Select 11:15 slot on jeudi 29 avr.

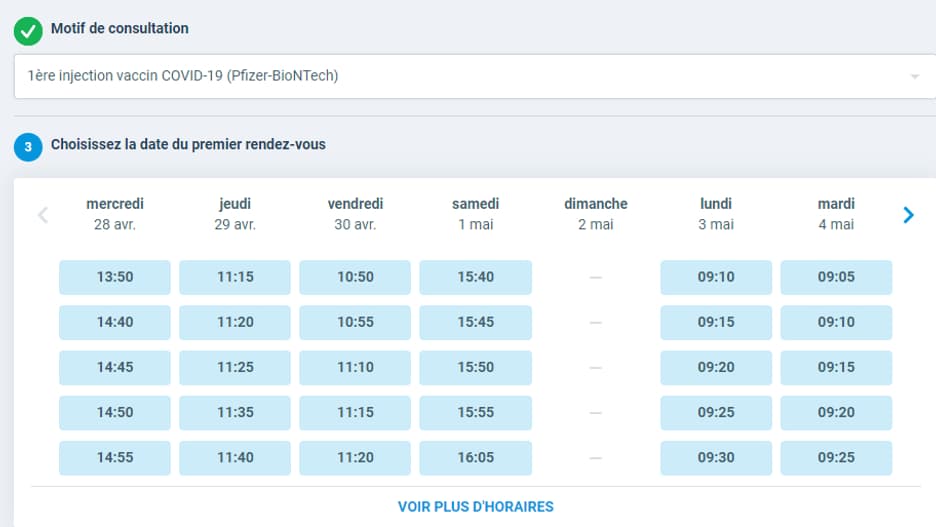click(235, 277)
